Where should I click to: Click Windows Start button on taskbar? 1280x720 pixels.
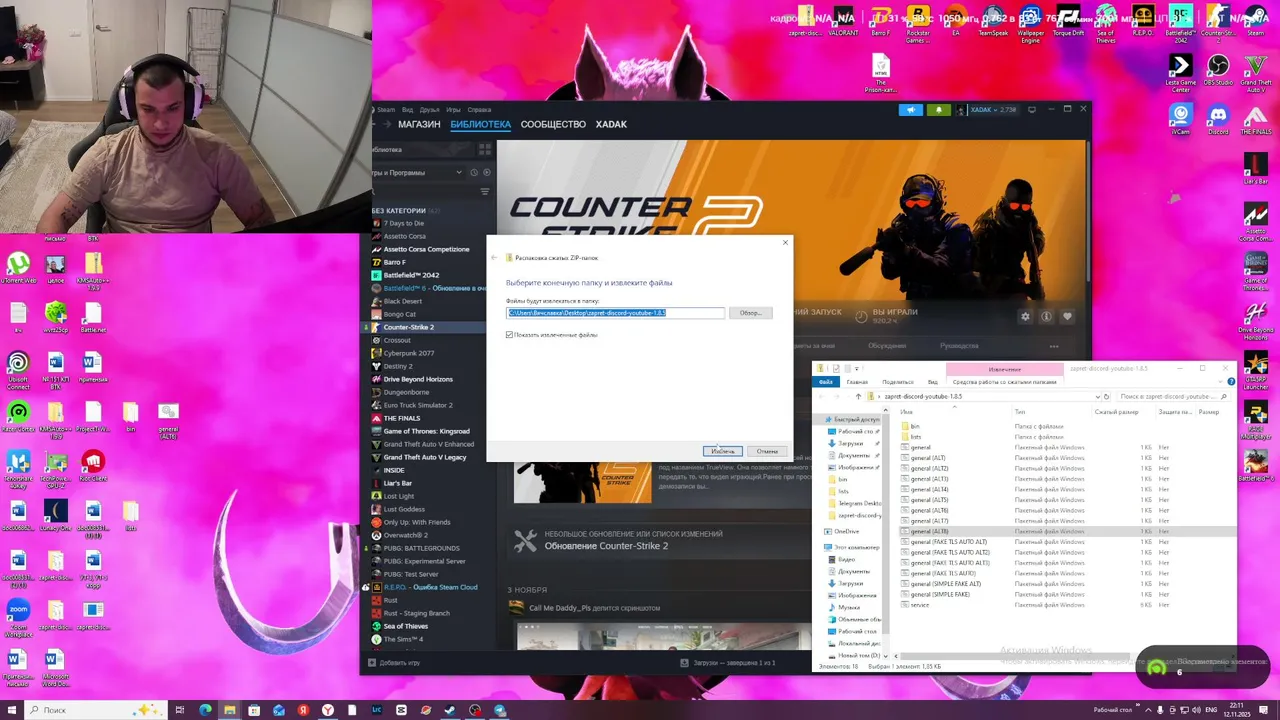[12, 710]
